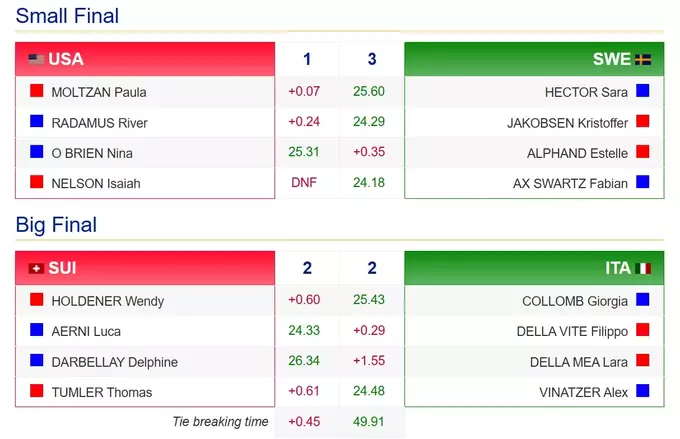The height and width of the screenshot is (439, 680).
Task: Click the Italy flag icon
Action: (x=643, y=268)
